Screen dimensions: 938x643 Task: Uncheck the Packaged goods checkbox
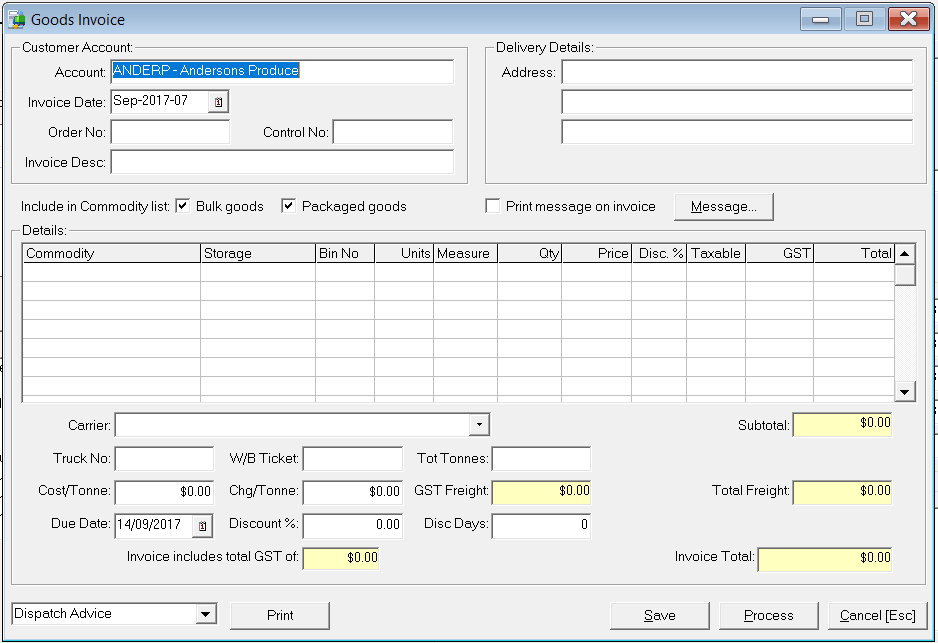click(x=288, y=206)
